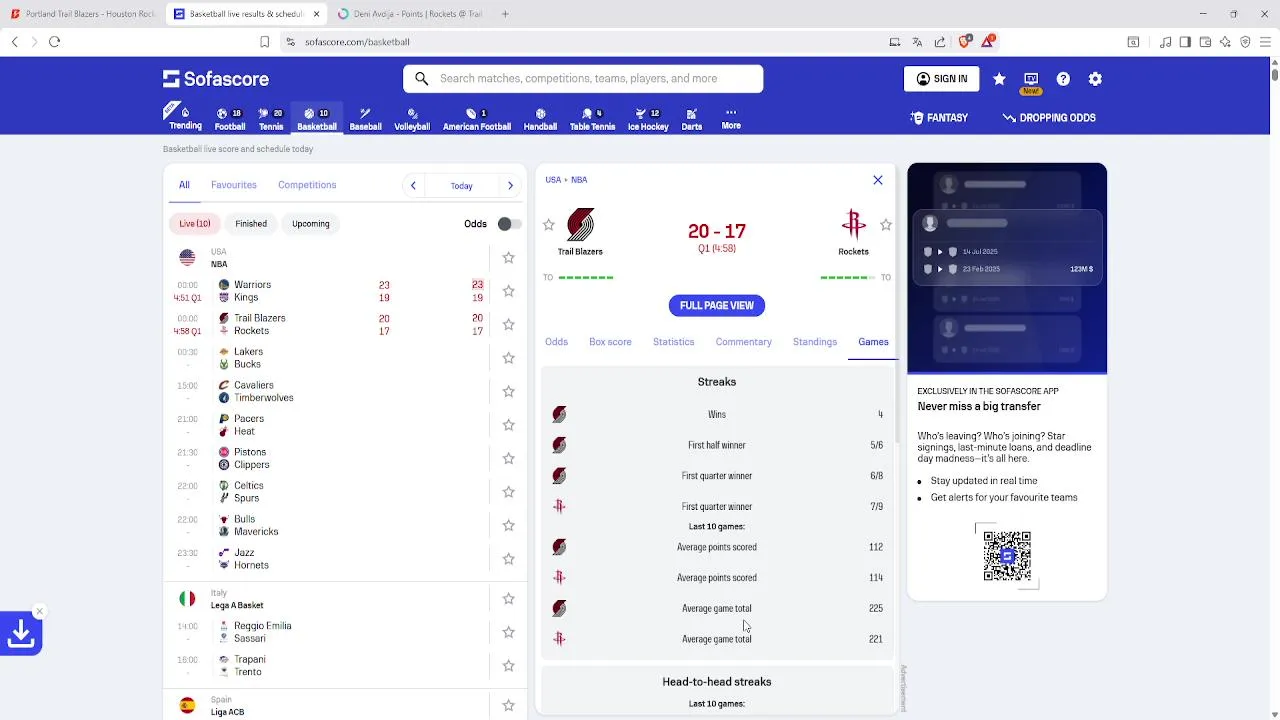
Task: Reload the page with browser refresh
Action: pos(55,42)
